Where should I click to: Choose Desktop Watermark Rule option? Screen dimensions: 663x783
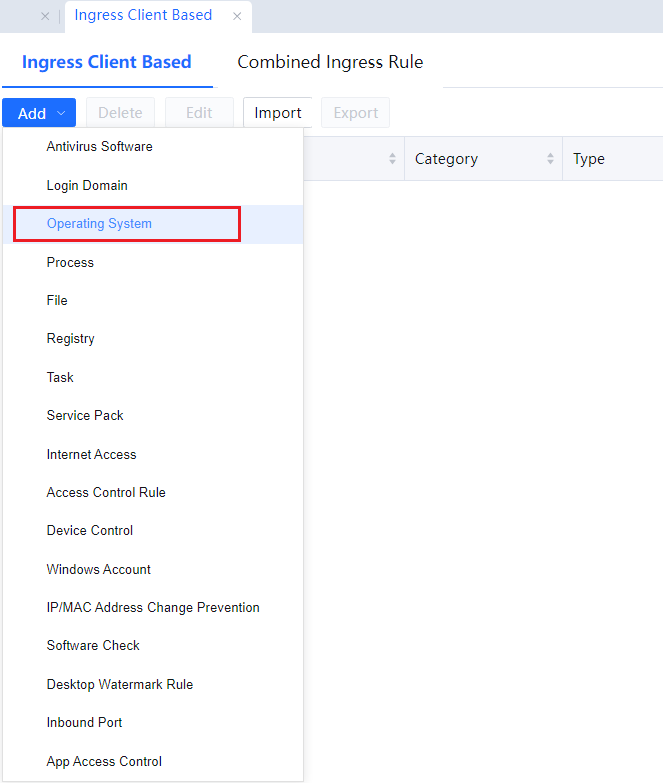pos(120,685)
